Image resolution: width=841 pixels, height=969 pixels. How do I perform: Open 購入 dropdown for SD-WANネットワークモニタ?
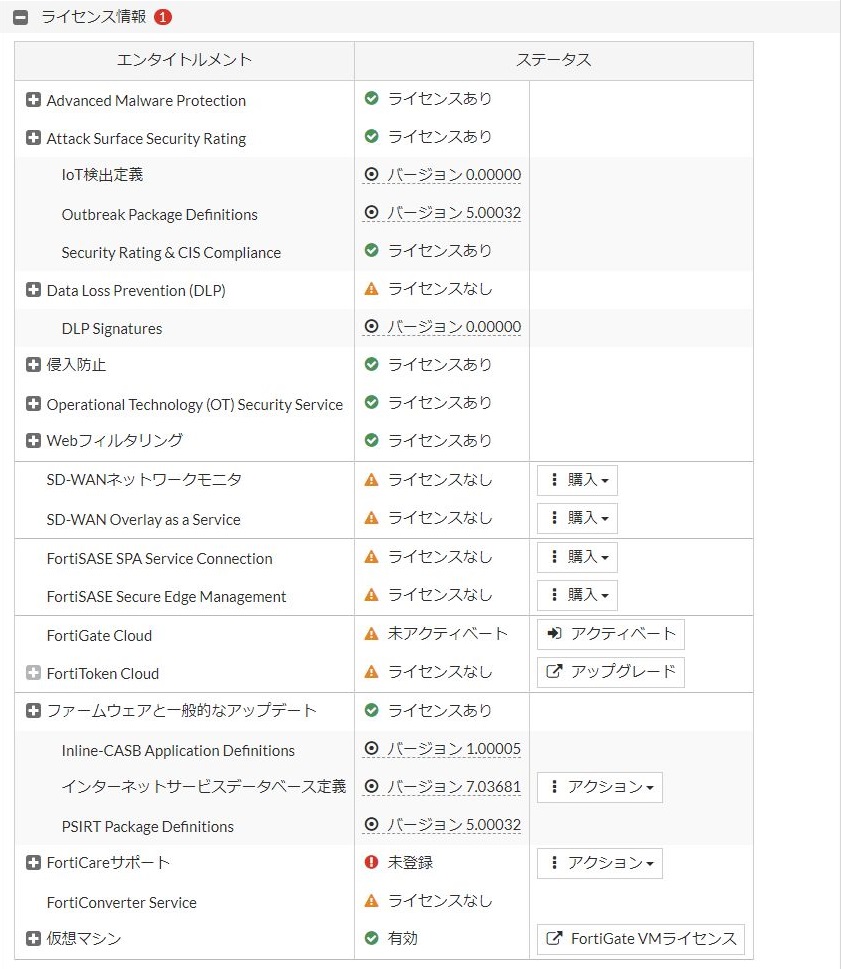[x=577, y=480]
